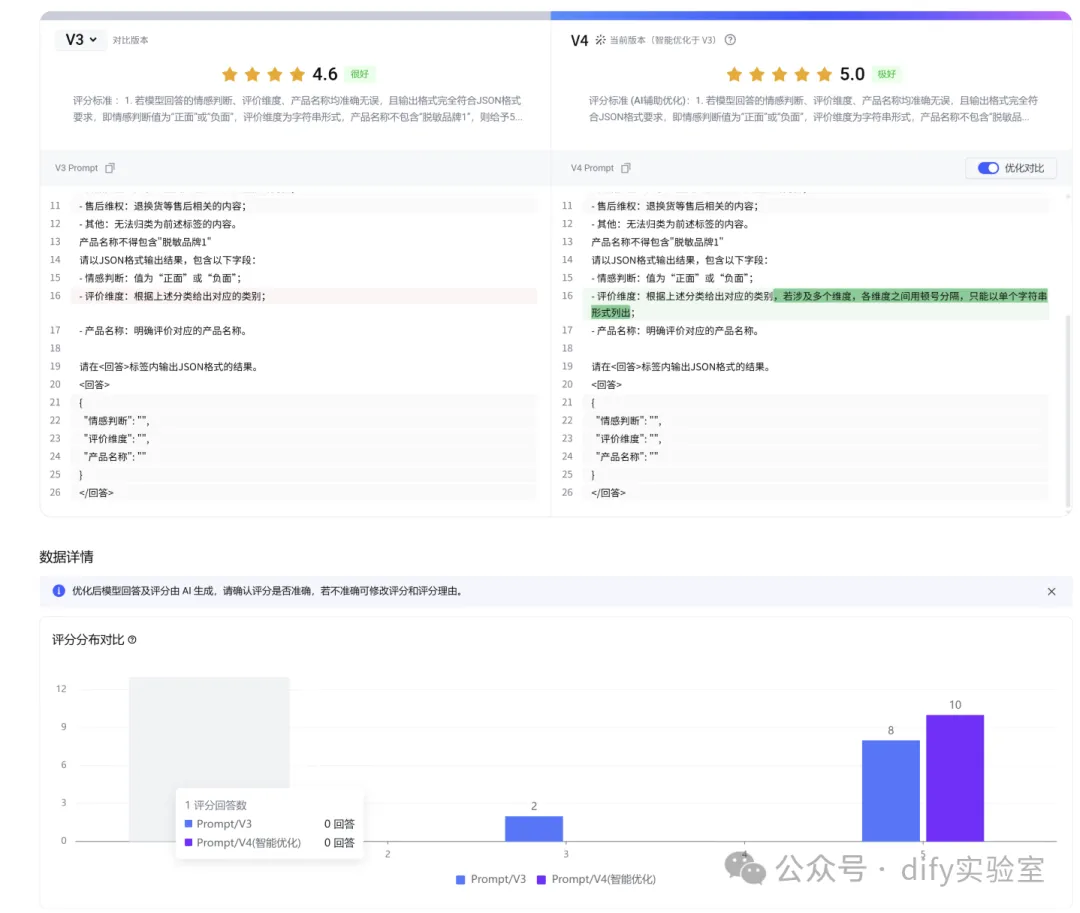Click help icon next to V4 current version
Image resolution: width=1080 pixels, height=913 pixels.
coord(730,40)
